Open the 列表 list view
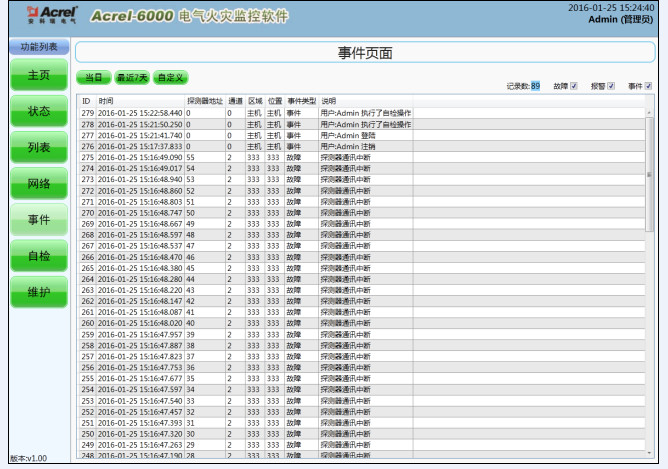Viewport: 668px width, 469px height. pos(39,148)
